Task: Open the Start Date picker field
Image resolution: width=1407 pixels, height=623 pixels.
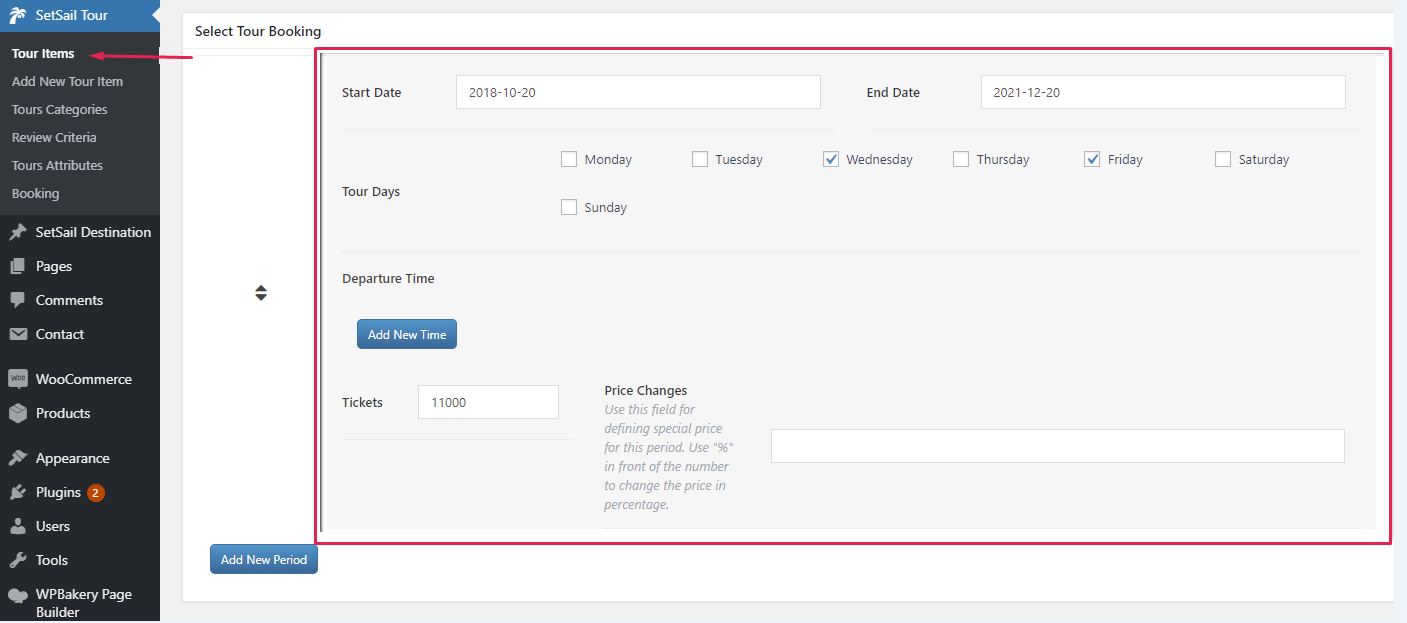Action: pos(637,92)
